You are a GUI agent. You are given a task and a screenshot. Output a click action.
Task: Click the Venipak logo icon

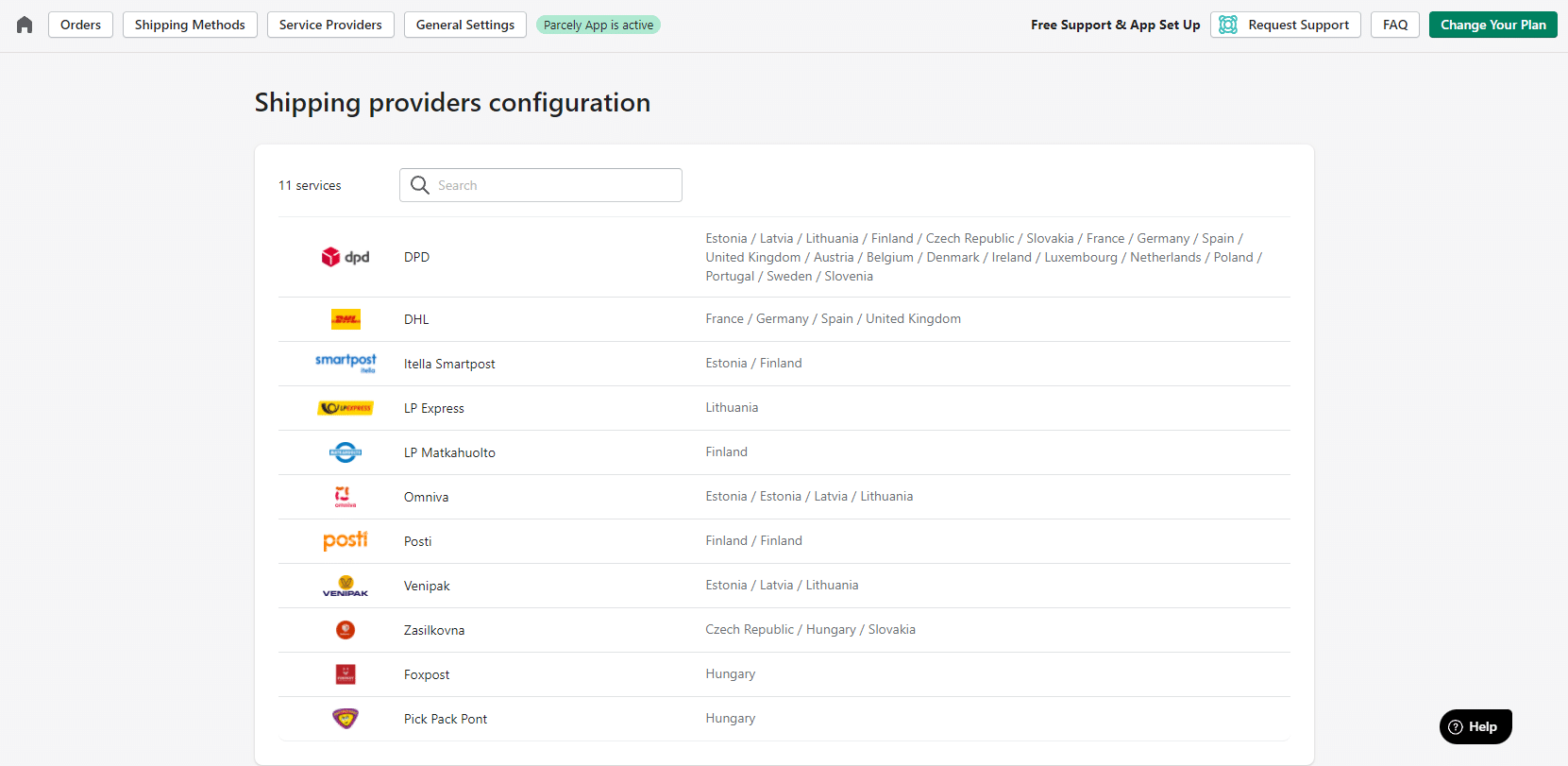(x=346, y=586)
